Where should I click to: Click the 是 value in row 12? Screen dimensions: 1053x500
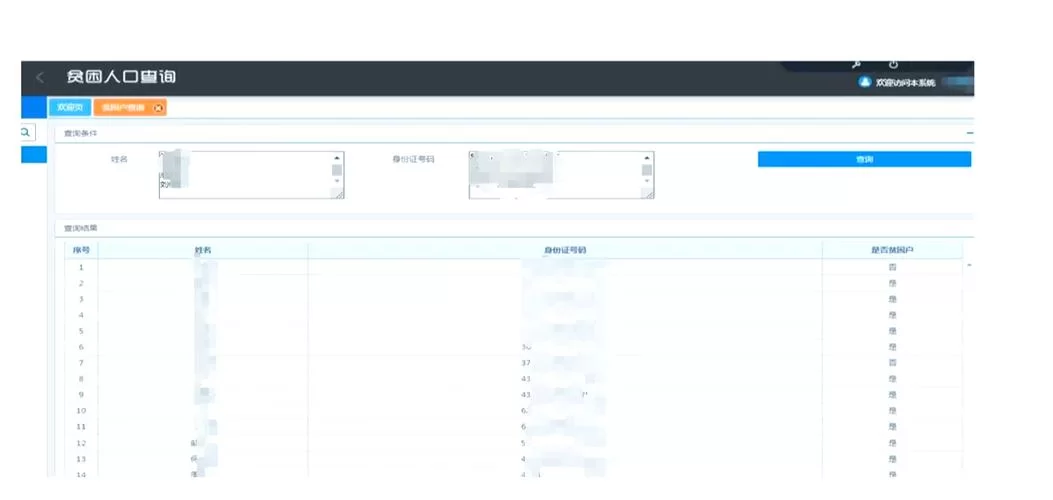point(892,443)
